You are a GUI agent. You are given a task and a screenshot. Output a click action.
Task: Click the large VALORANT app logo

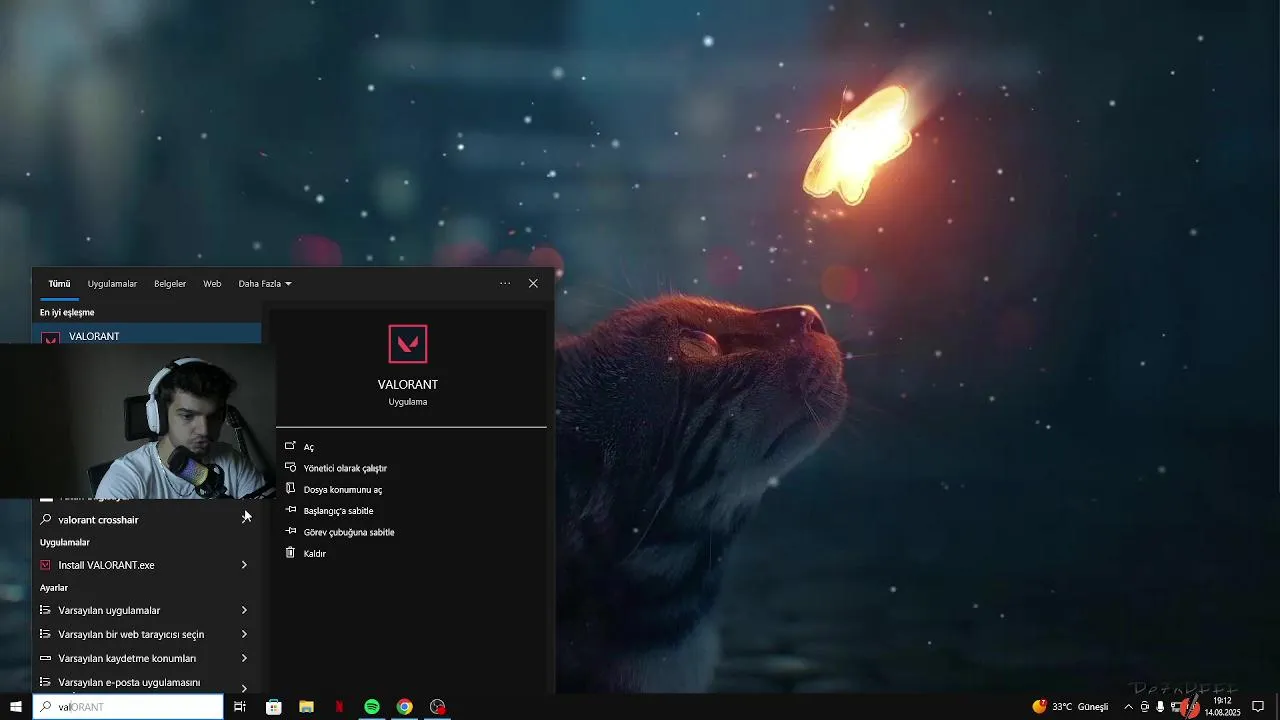click(408, 344)
